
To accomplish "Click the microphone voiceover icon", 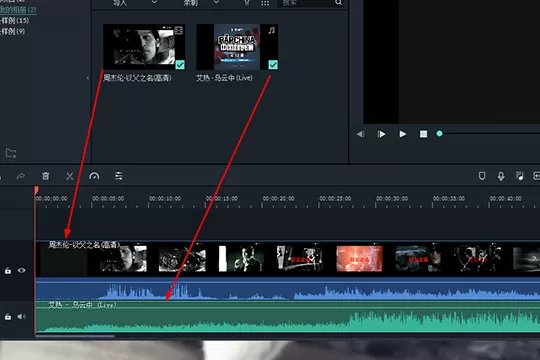I will [501, 176].
